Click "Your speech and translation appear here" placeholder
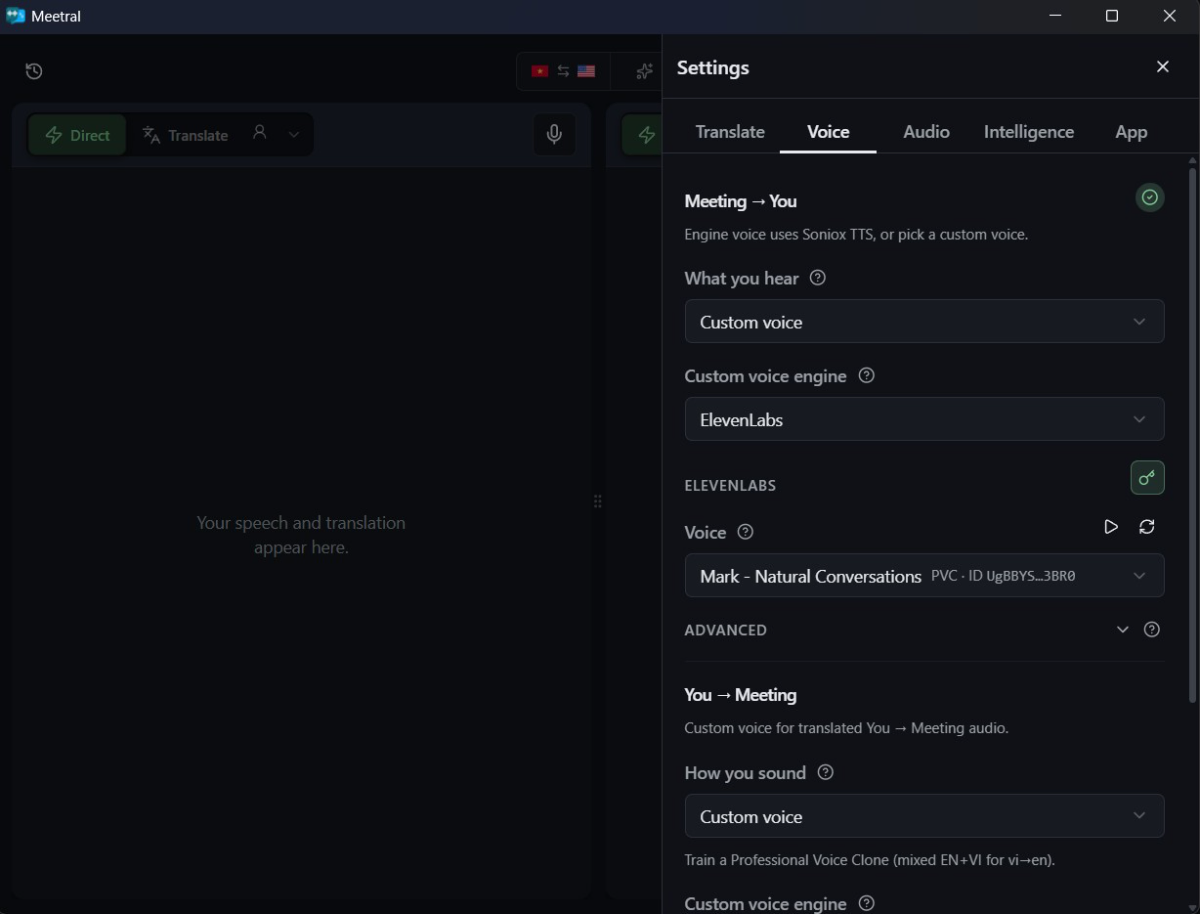1200x914 pixels. tap(301, 535)
